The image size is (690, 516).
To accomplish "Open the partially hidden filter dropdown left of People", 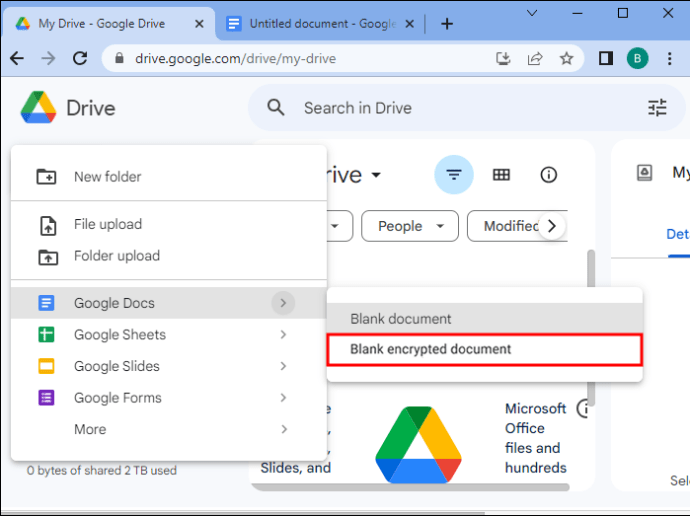I will [x=340, y=226].
